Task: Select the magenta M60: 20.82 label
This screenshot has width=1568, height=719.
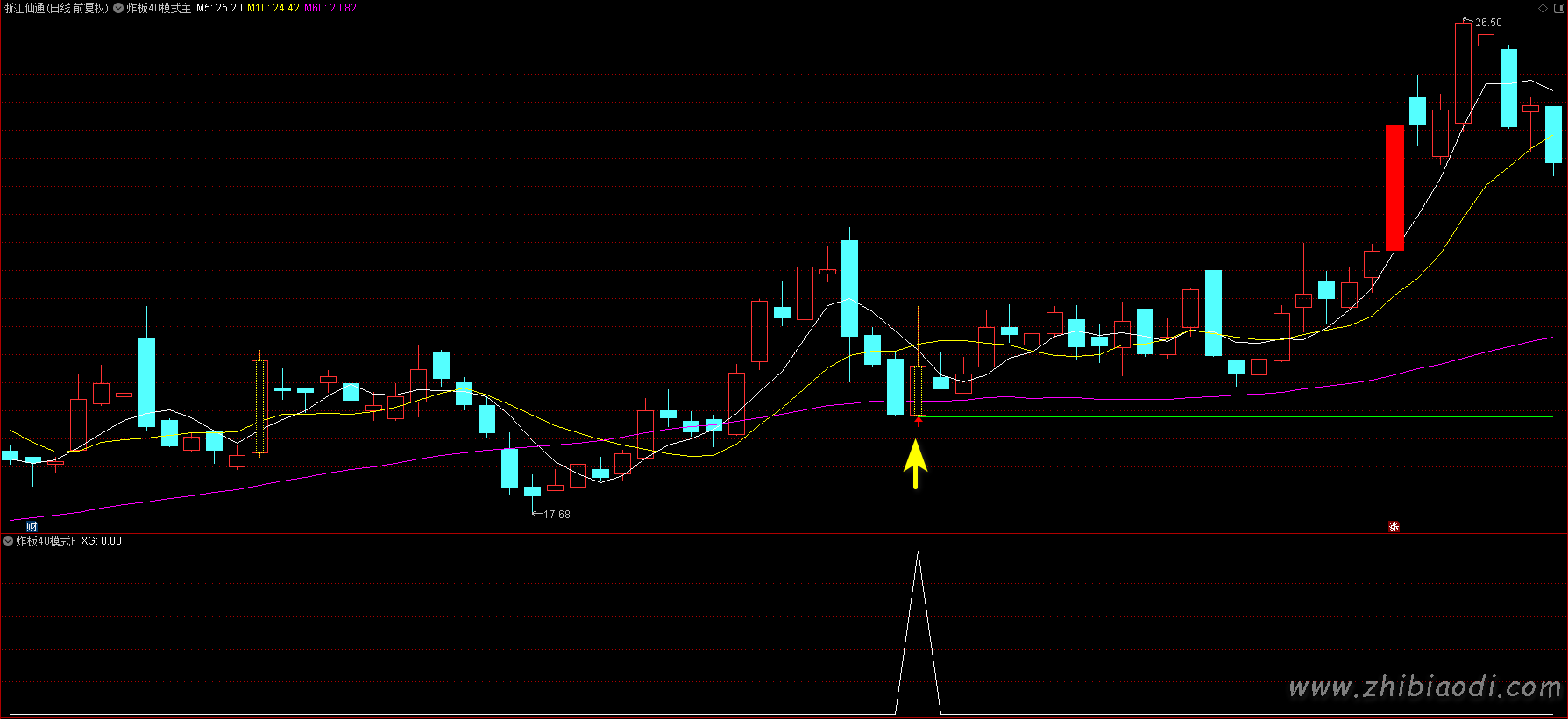Action: tap(330, 8)
